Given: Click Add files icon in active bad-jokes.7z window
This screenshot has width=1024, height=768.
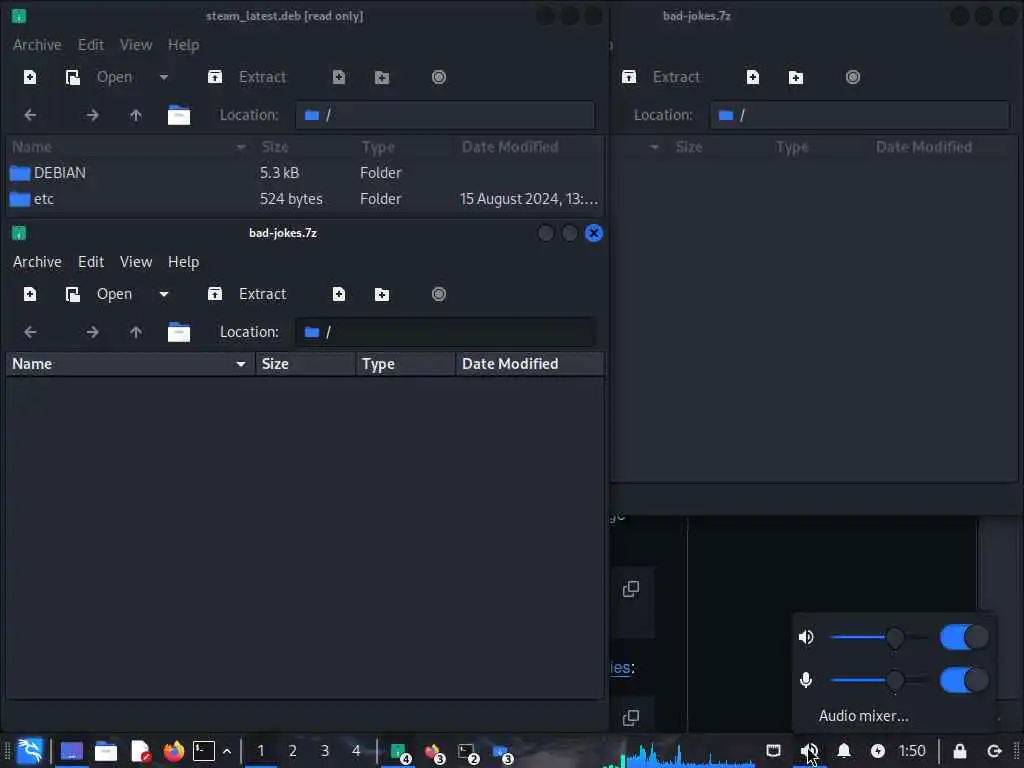Looking at the screenshot, I should [x=338, y=295].
